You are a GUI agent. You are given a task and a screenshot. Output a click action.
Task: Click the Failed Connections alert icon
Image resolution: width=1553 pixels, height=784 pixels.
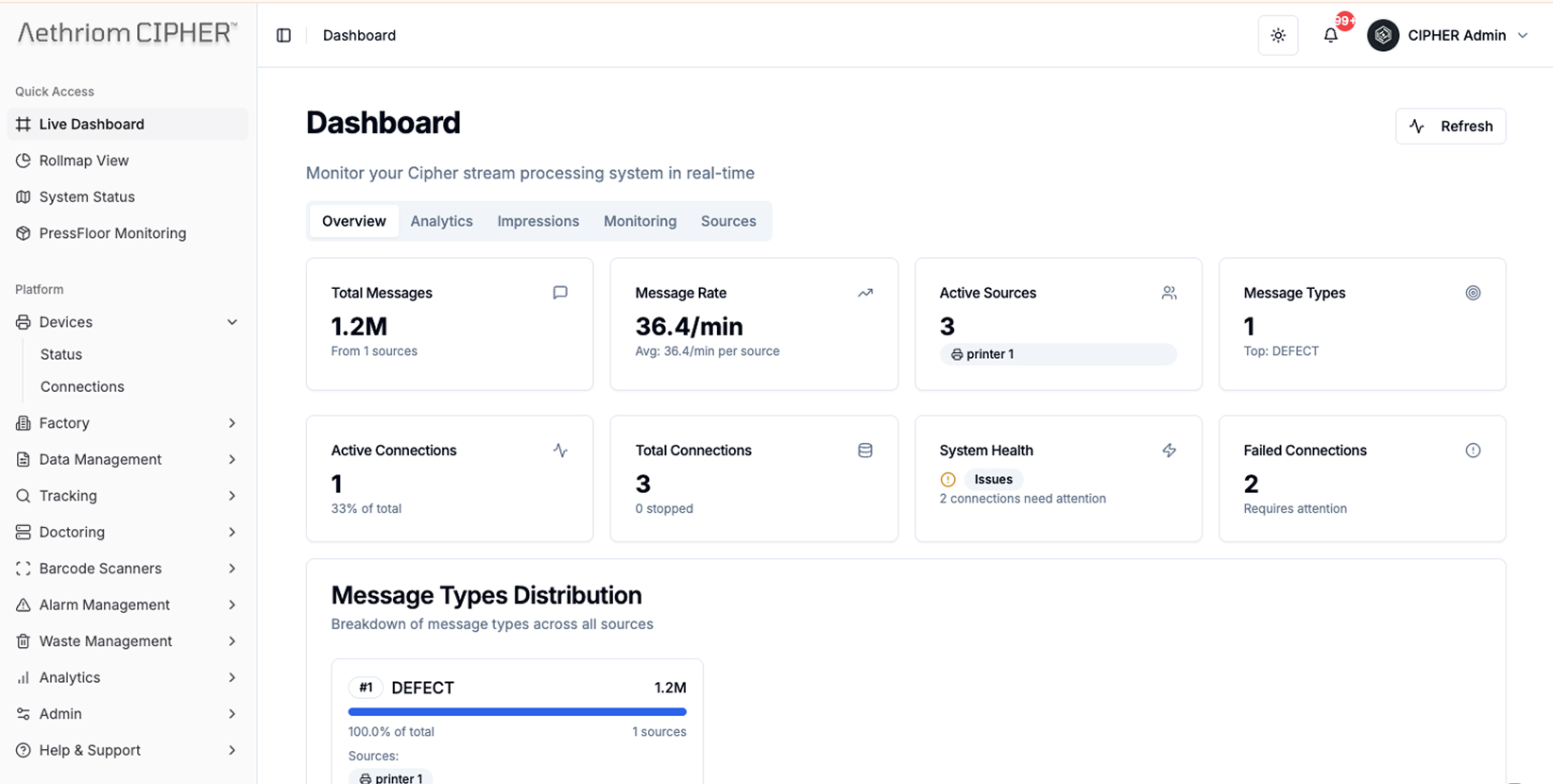click(x=1473, y=451)
